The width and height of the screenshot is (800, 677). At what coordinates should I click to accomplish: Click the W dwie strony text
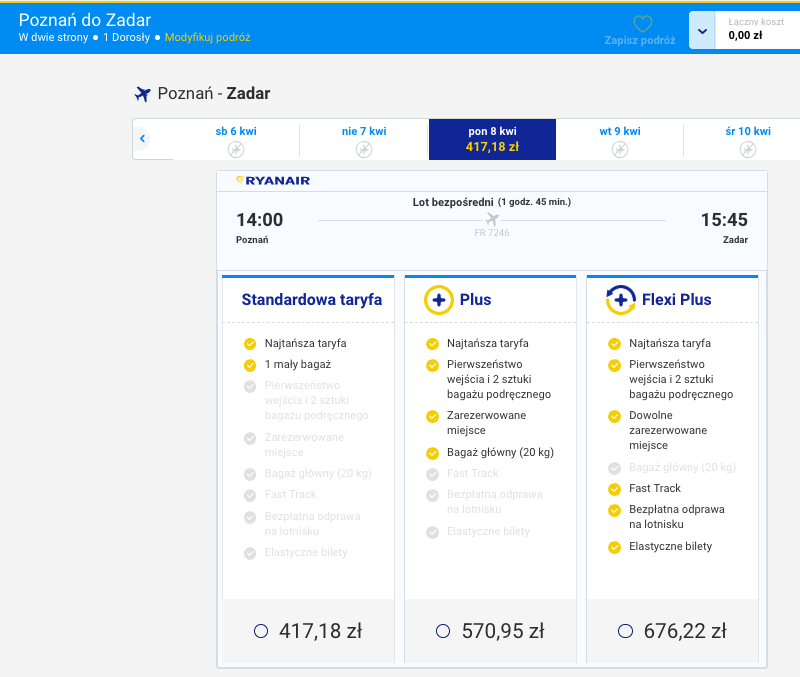tap(54, 38)
